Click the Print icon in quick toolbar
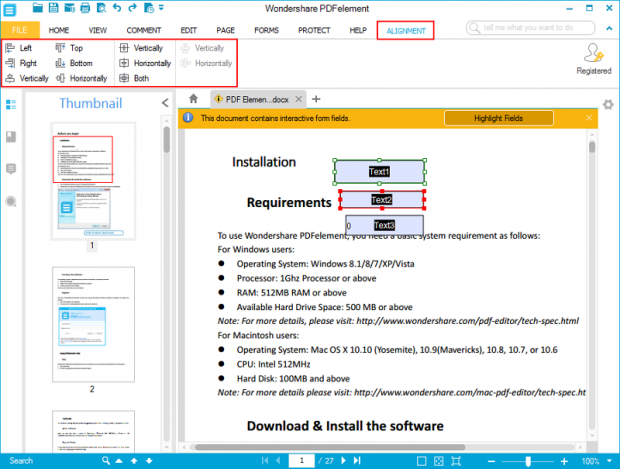This screenshot has height=469, width=620. pyautogui.click(x=85, y=8)
